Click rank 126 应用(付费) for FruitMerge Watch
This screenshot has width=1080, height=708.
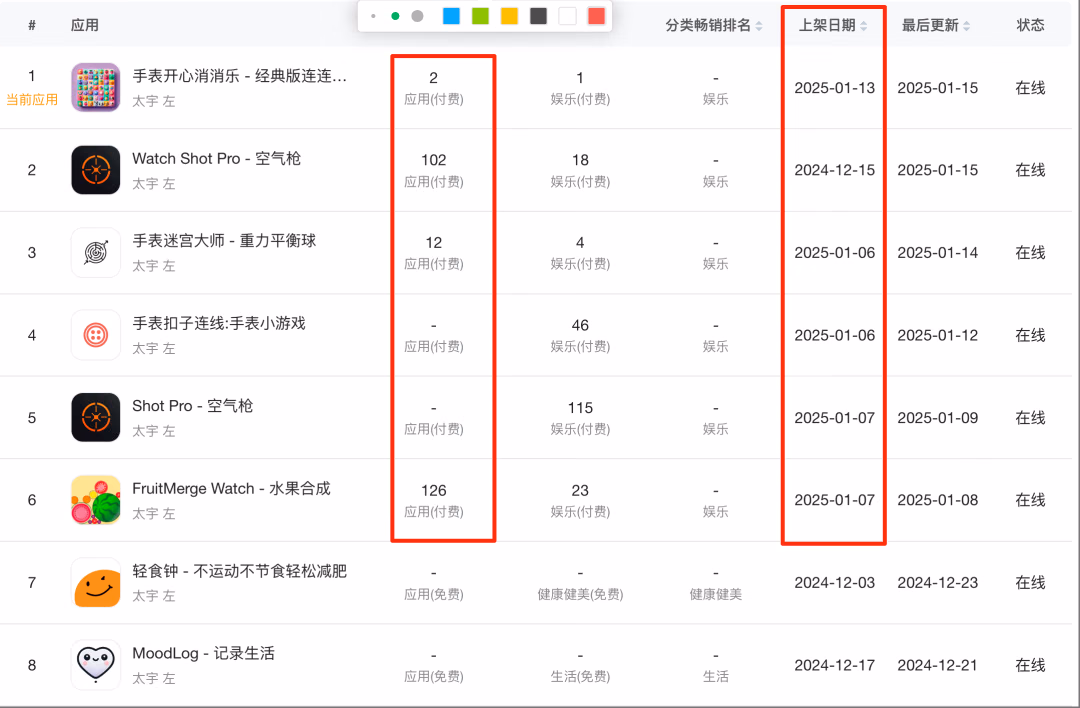434,500
